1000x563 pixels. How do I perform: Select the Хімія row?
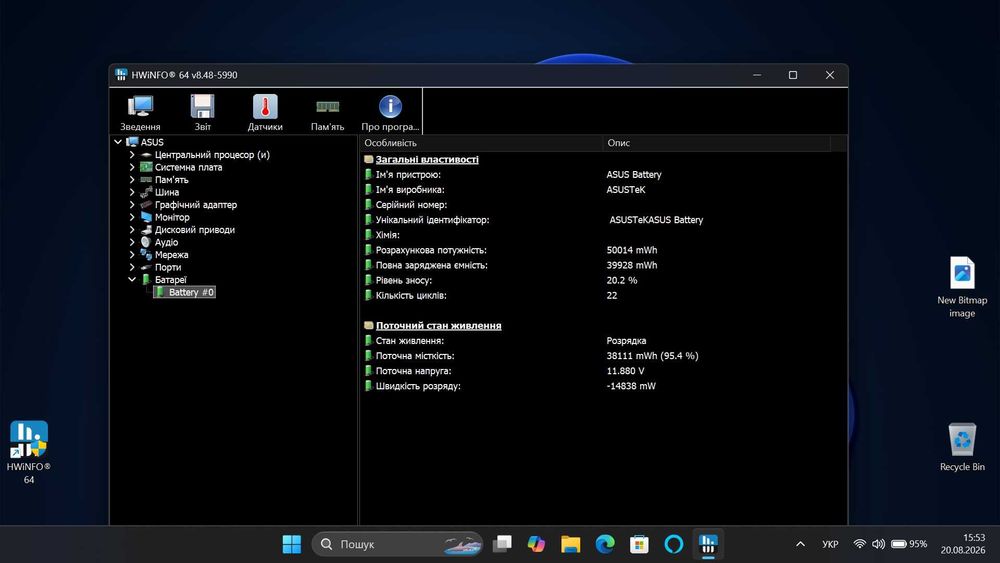click(603, 235)
